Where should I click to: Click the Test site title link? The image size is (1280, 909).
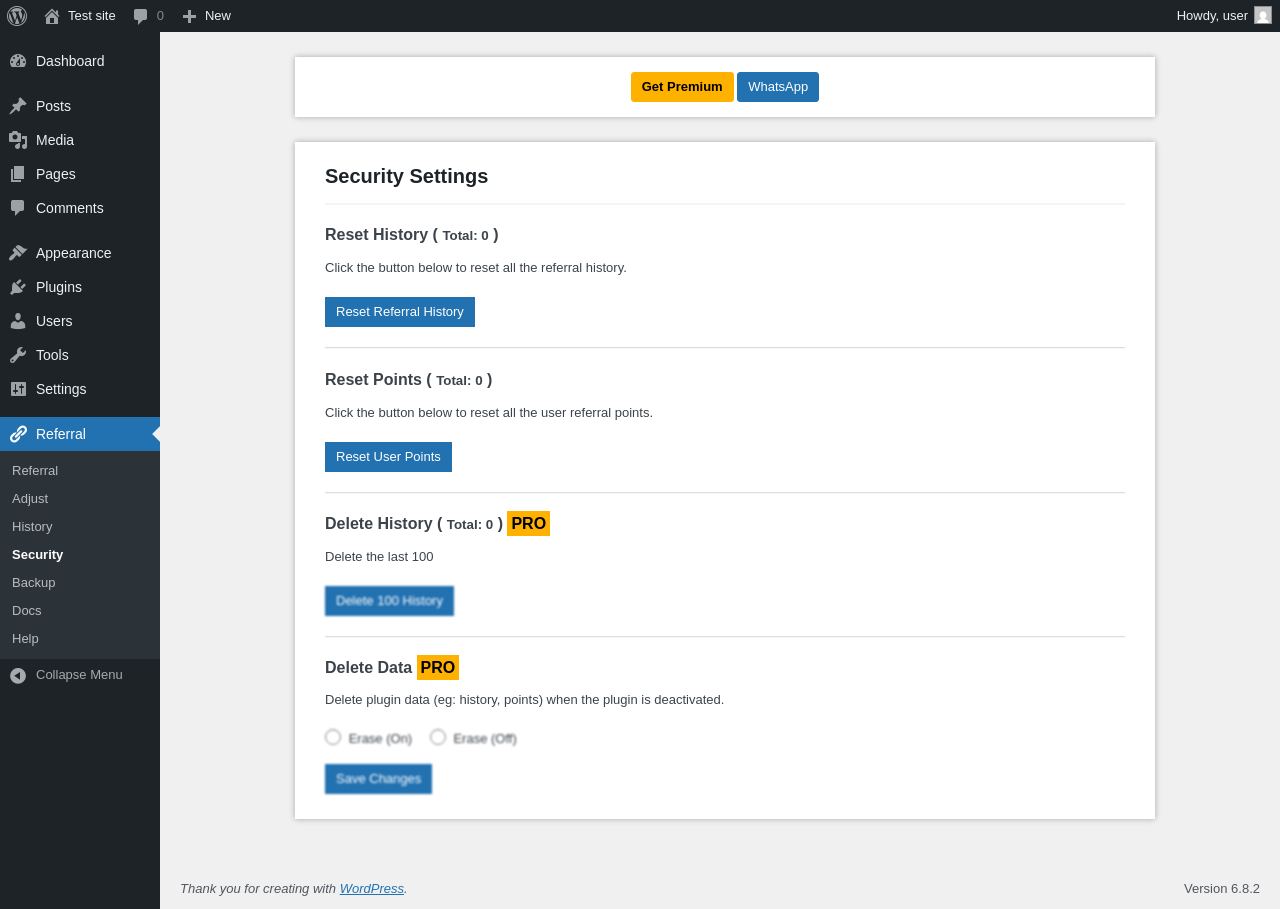click(92, 16)
